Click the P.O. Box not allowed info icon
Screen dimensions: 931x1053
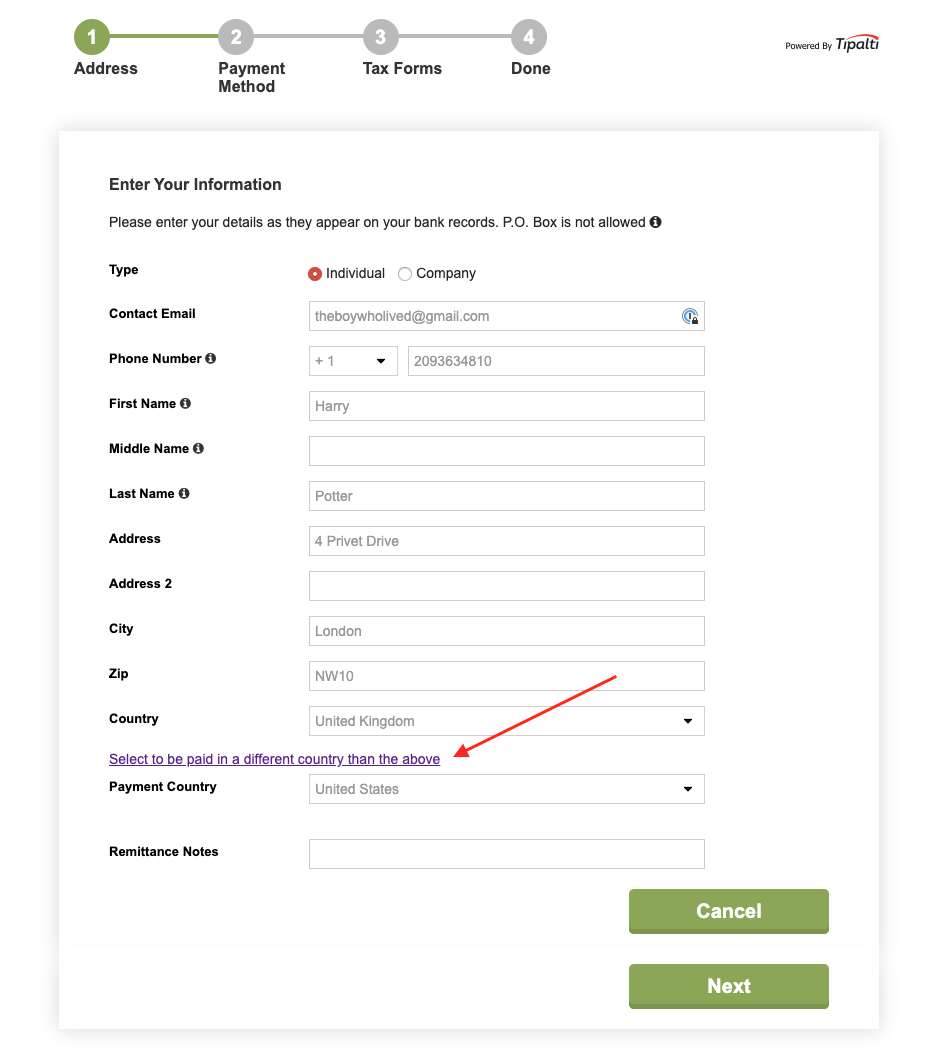point(656,222)
